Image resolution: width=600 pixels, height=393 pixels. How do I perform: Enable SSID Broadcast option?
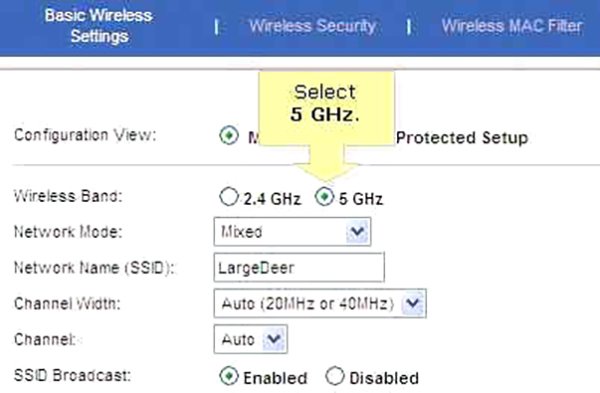tap(229, 376)
